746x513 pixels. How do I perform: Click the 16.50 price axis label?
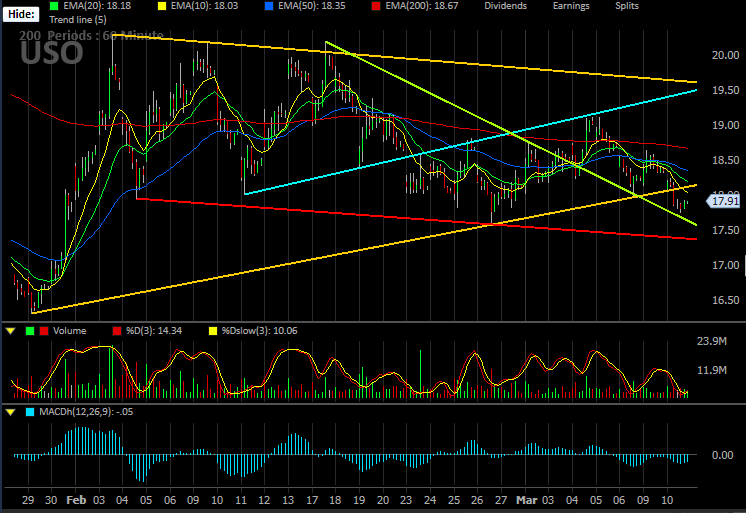coord(726,300)
